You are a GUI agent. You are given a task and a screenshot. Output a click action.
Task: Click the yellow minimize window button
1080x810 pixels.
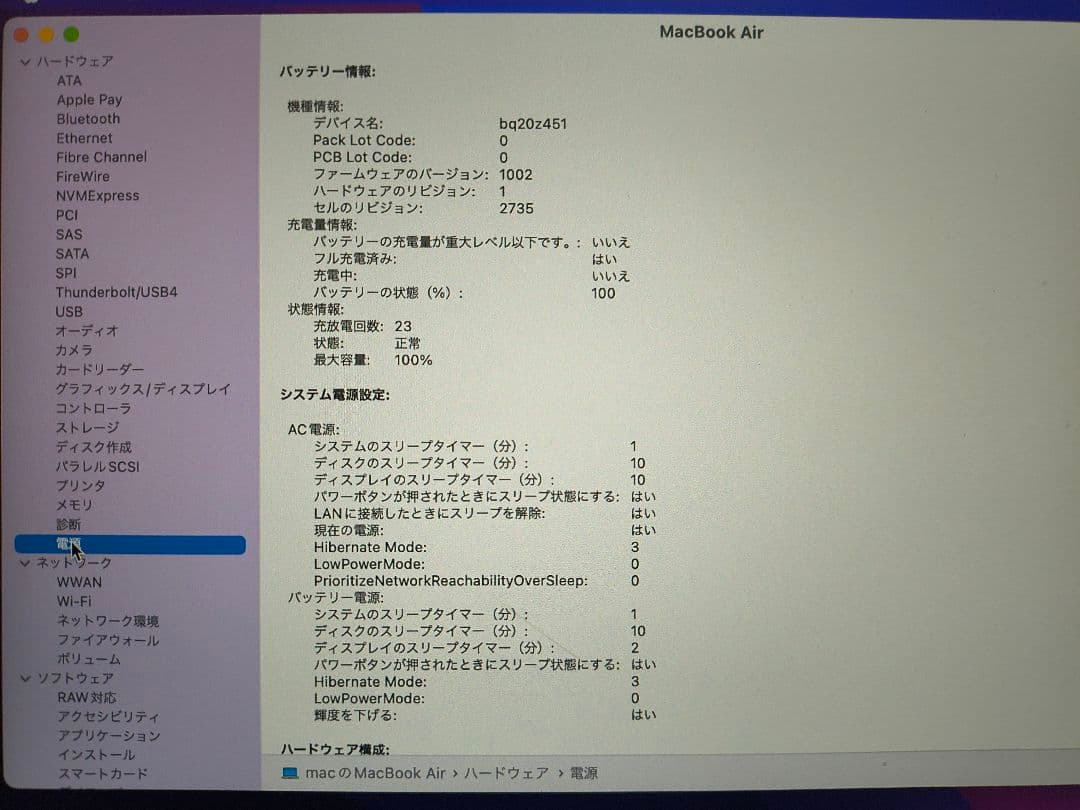pyautogui.click(x=46, y=34)
